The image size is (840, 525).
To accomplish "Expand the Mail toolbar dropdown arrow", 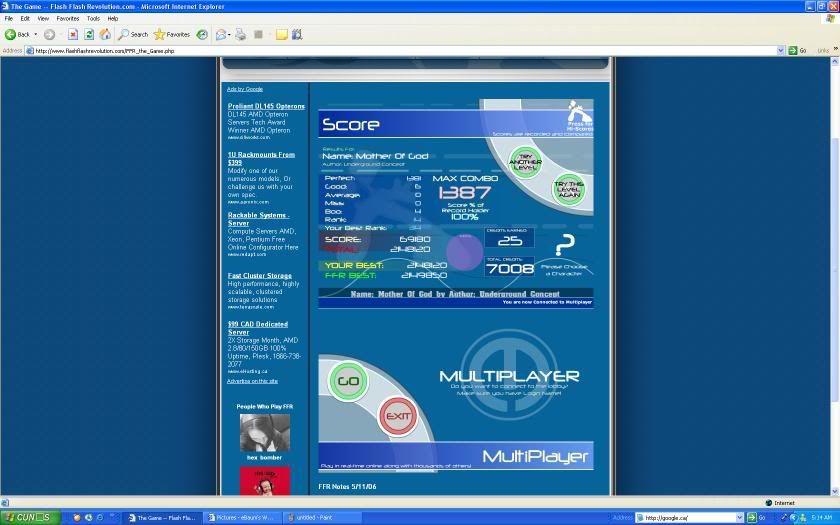I will click(x=229, y=34).
